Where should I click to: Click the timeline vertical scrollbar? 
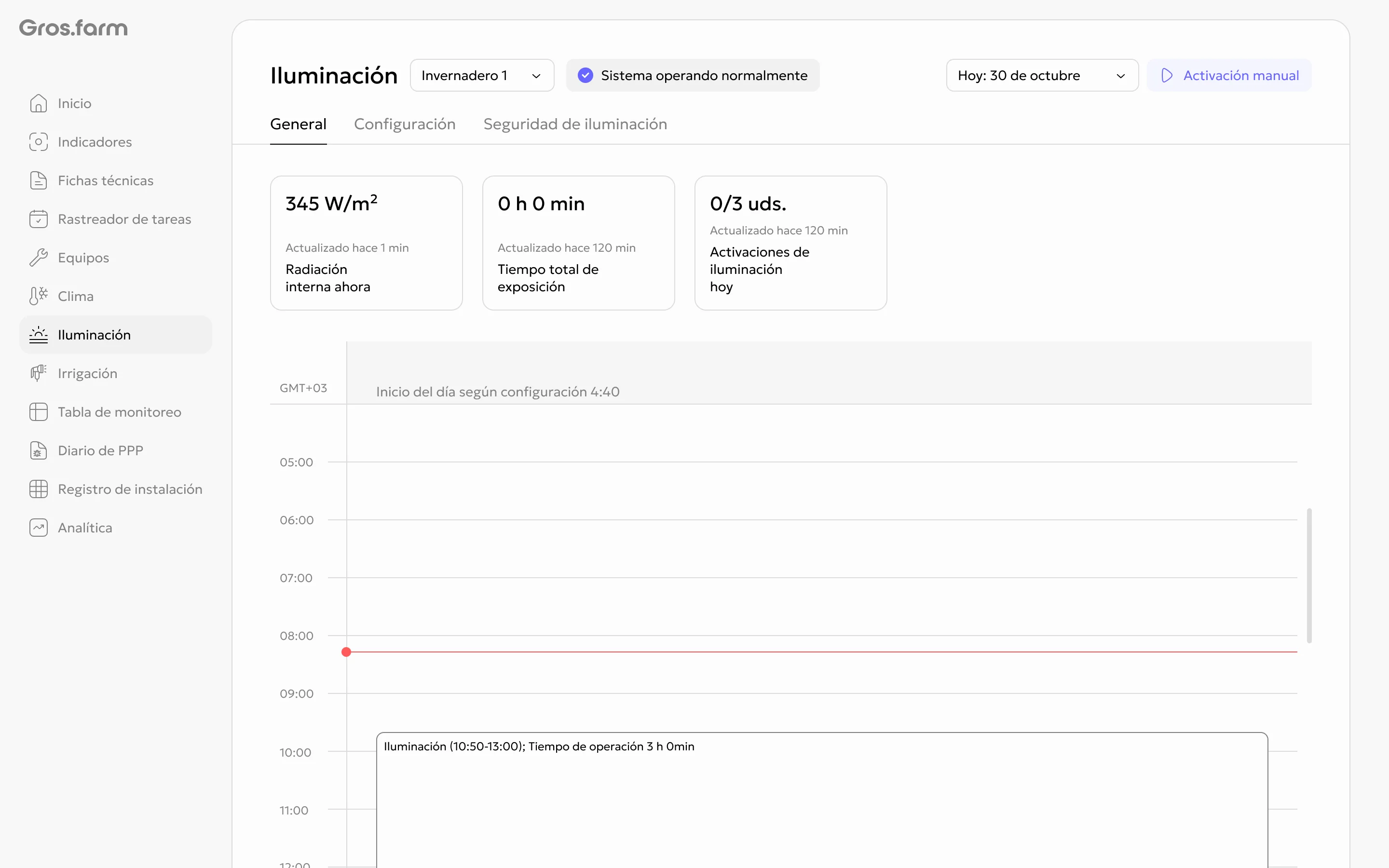click(1309, 575)
